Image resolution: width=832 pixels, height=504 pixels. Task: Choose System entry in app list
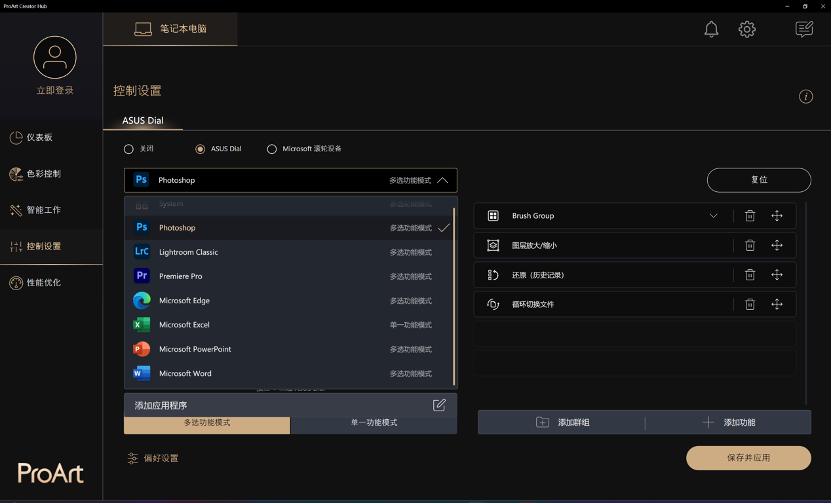(290, 205)
